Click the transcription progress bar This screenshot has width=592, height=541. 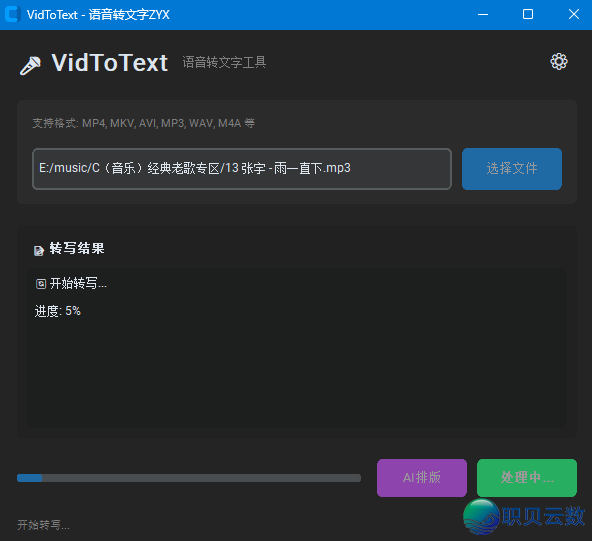[x=189, y=478]
